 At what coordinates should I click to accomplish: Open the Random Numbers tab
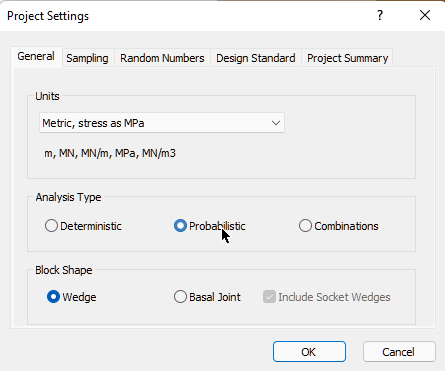162,58
